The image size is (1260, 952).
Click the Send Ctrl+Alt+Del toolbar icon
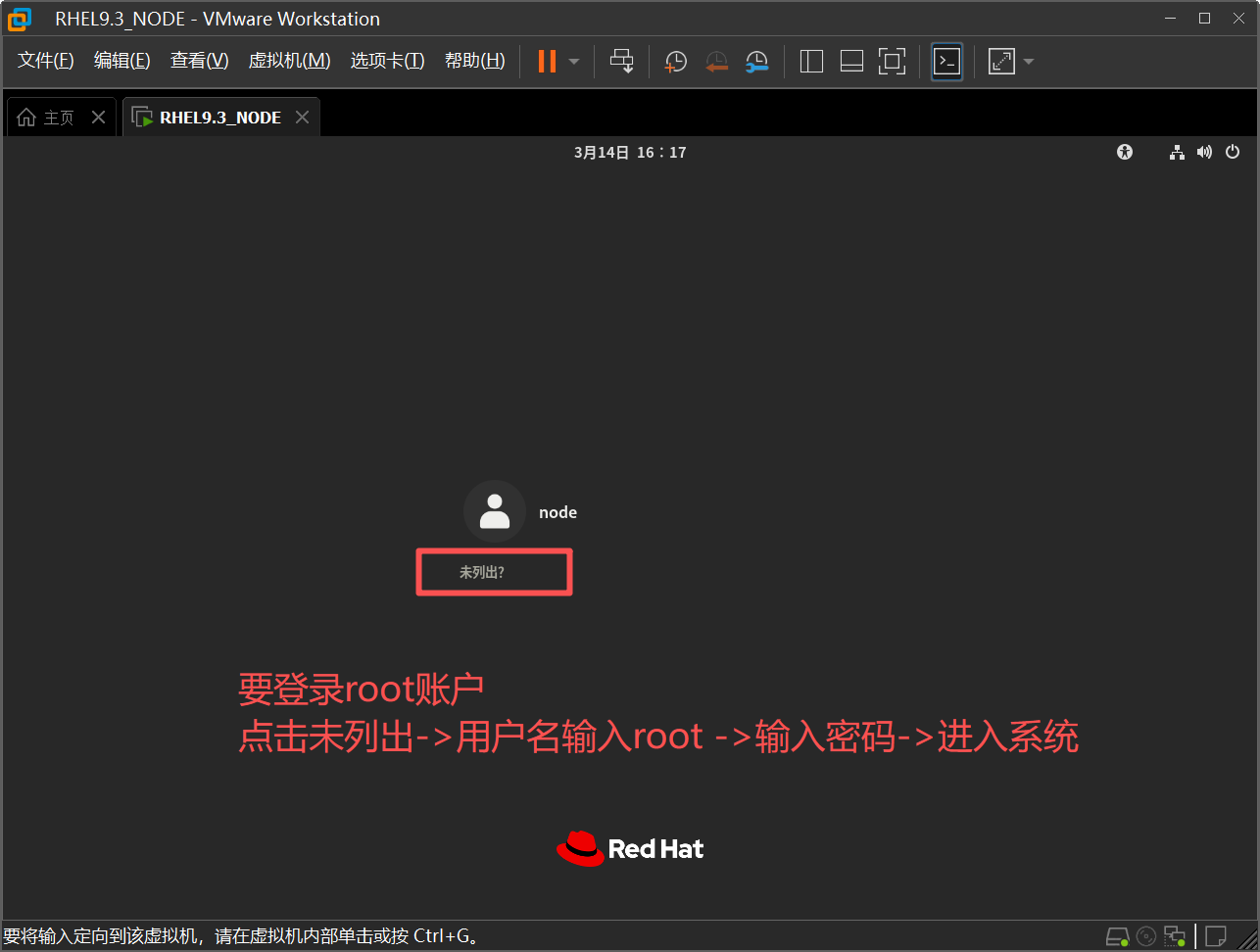tap(622, 61)
